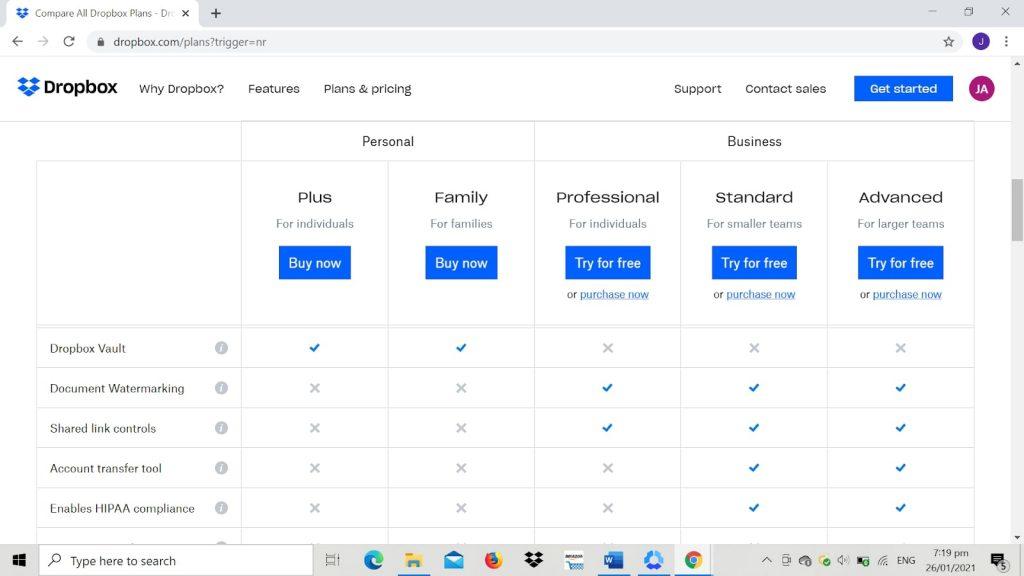Viewport: 1024px width, 576px height.
Task: Open the Plans & pricing menu
Action: click(x=368, y=89)
